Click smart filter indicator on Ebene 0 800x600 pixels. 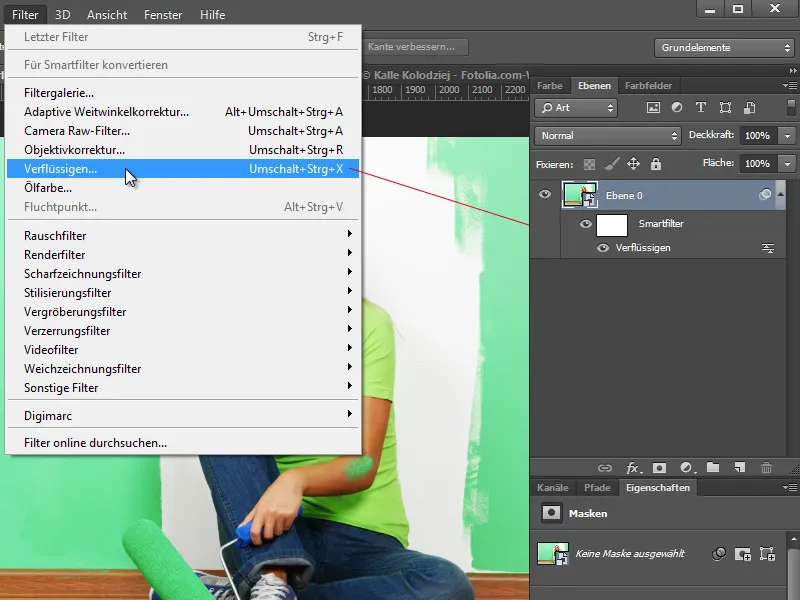pos(765,194)
